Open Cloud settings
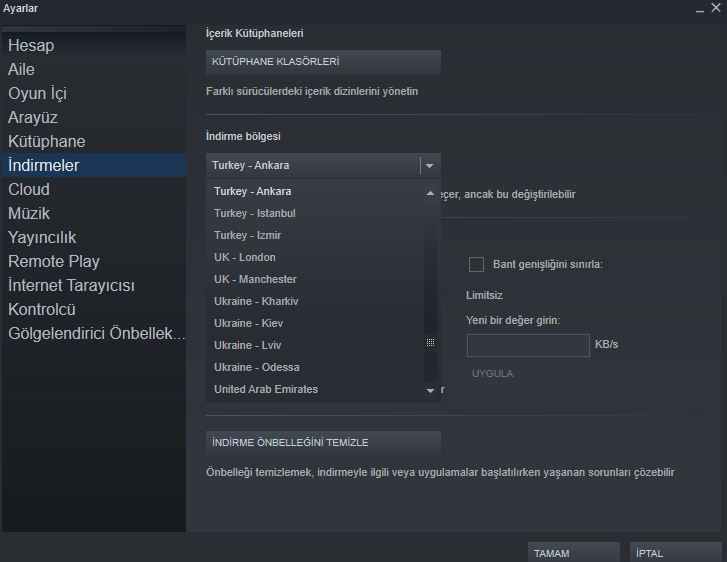This screenshot has height=562, width=727. coord(94,190)
